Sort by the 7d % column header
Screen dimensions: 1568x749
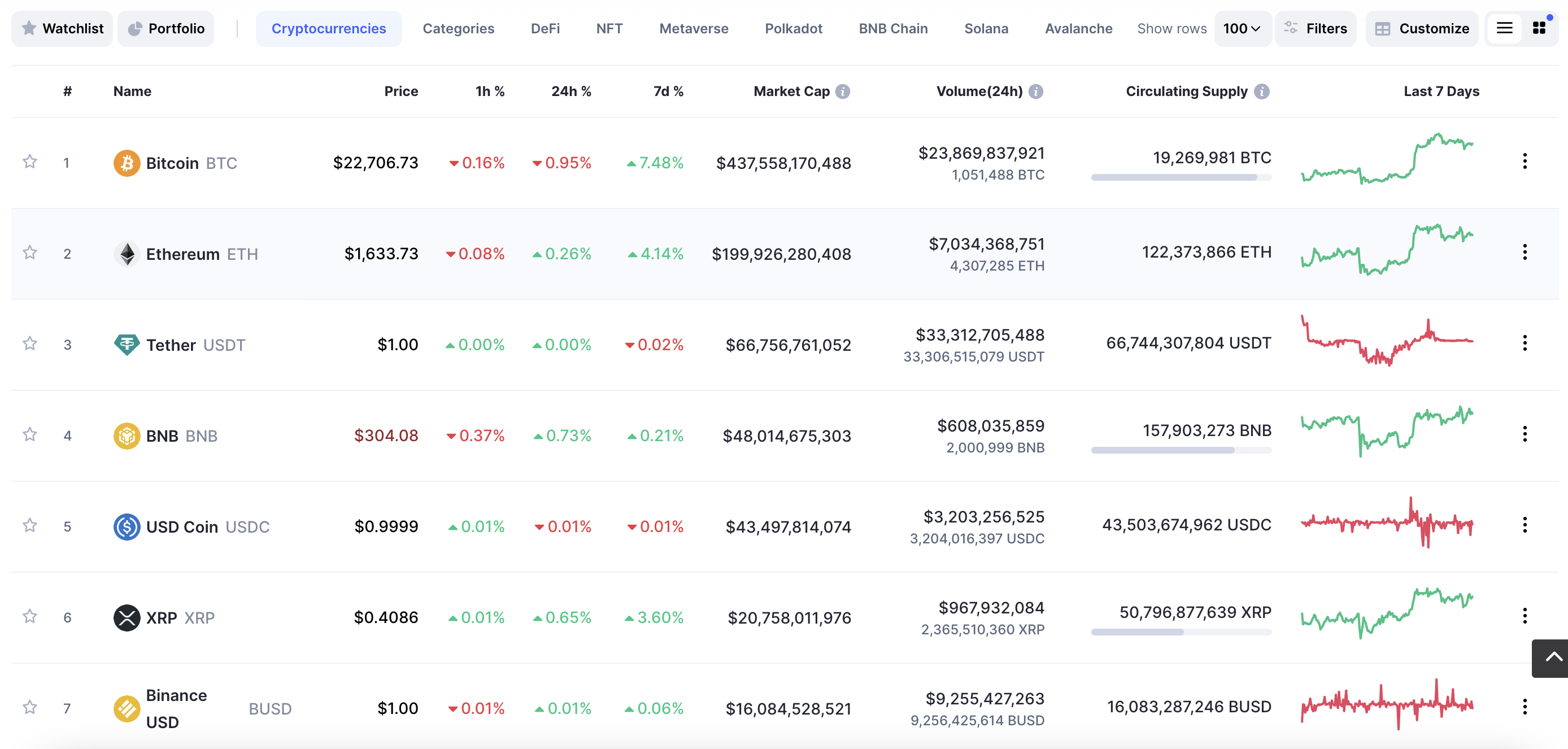click(668, 92)
